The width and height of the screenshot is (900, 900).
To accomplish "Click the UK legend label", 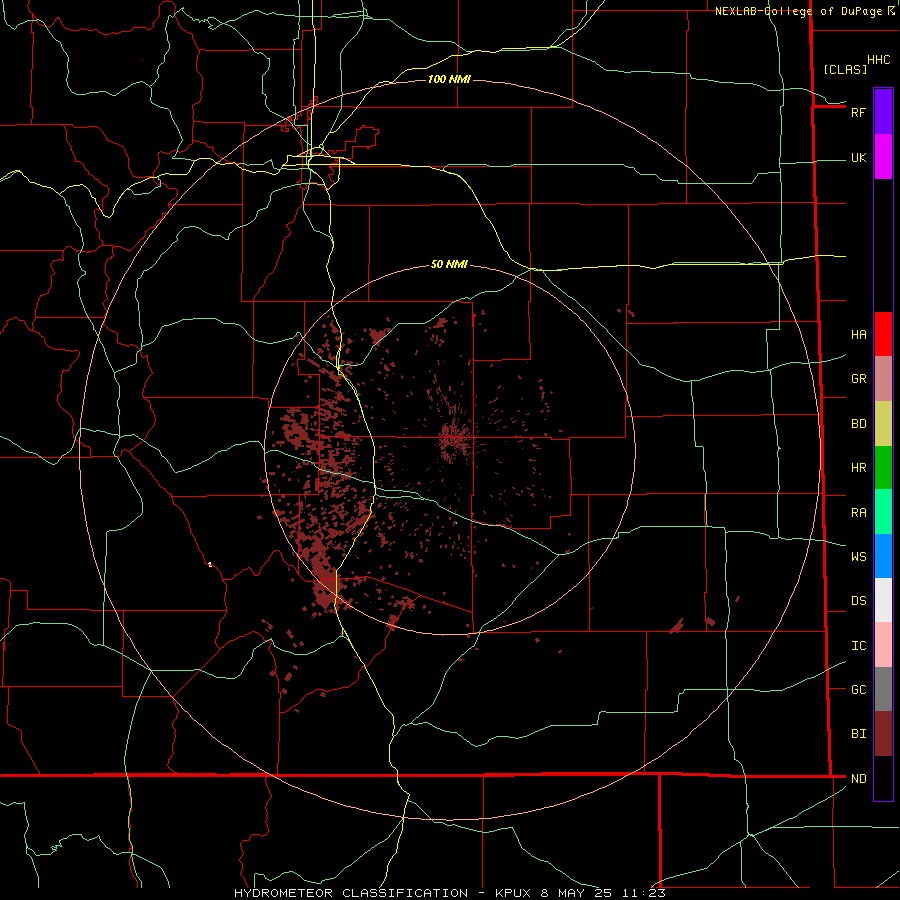I will pyautogui.click(x=859, y=157).
